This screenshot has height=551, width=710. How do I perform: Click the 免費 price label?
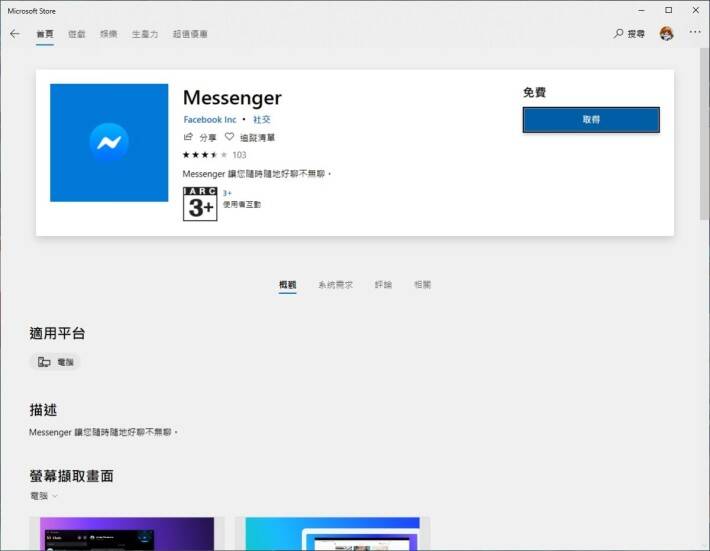[534, 92]
